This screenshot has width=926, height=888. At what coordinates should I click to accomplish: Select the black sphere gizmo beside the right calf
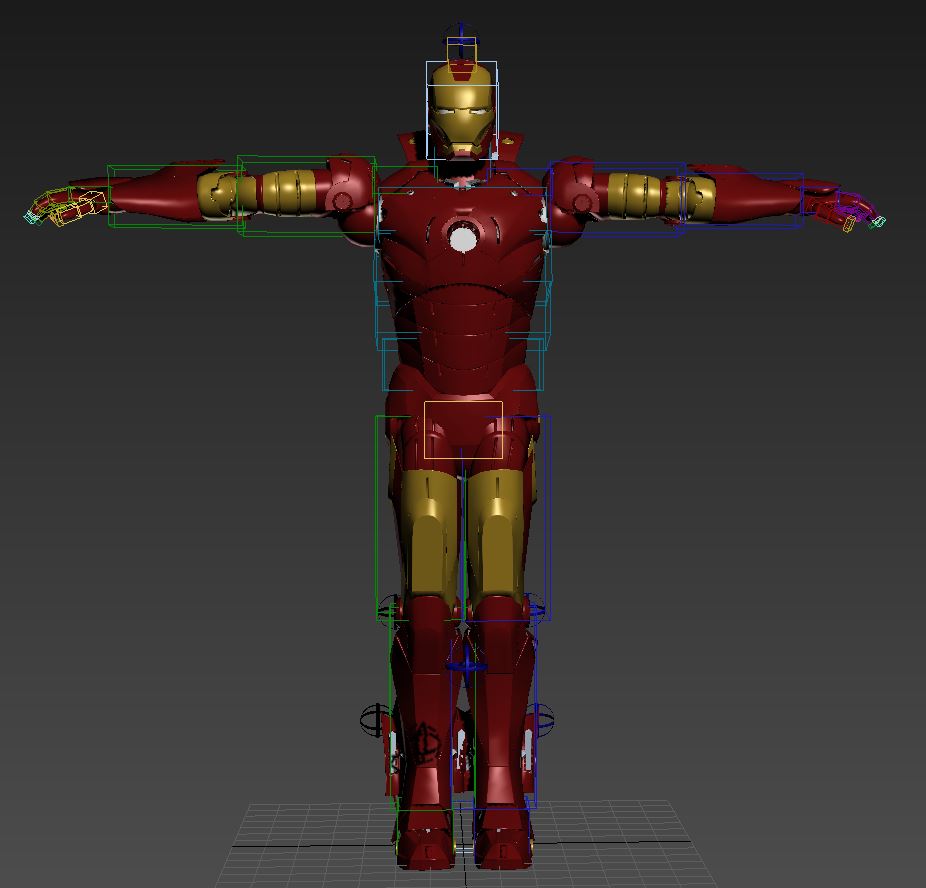coord(543,718)
